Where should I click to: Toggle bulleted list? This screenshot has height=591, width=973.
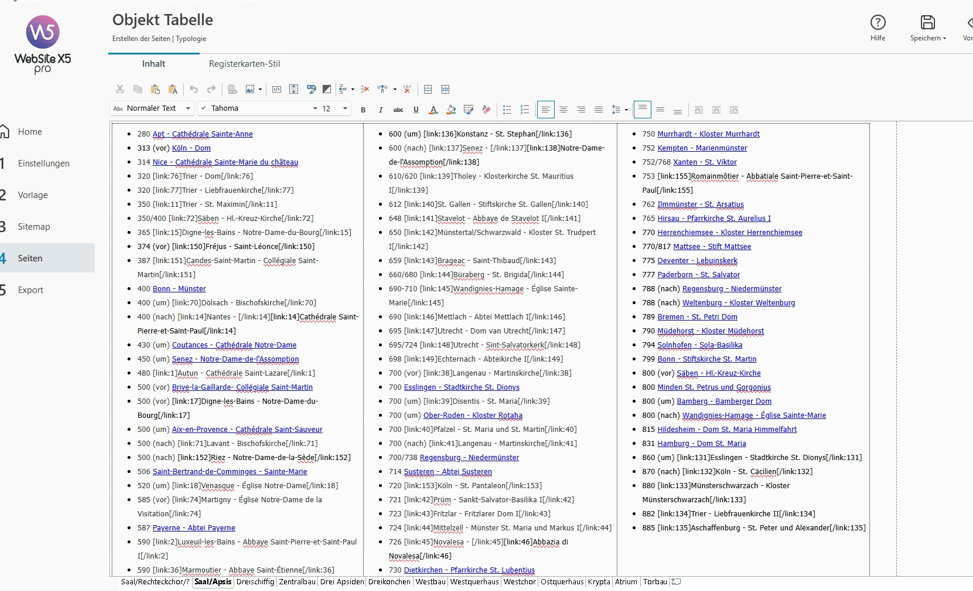click(x=507, y=110)
